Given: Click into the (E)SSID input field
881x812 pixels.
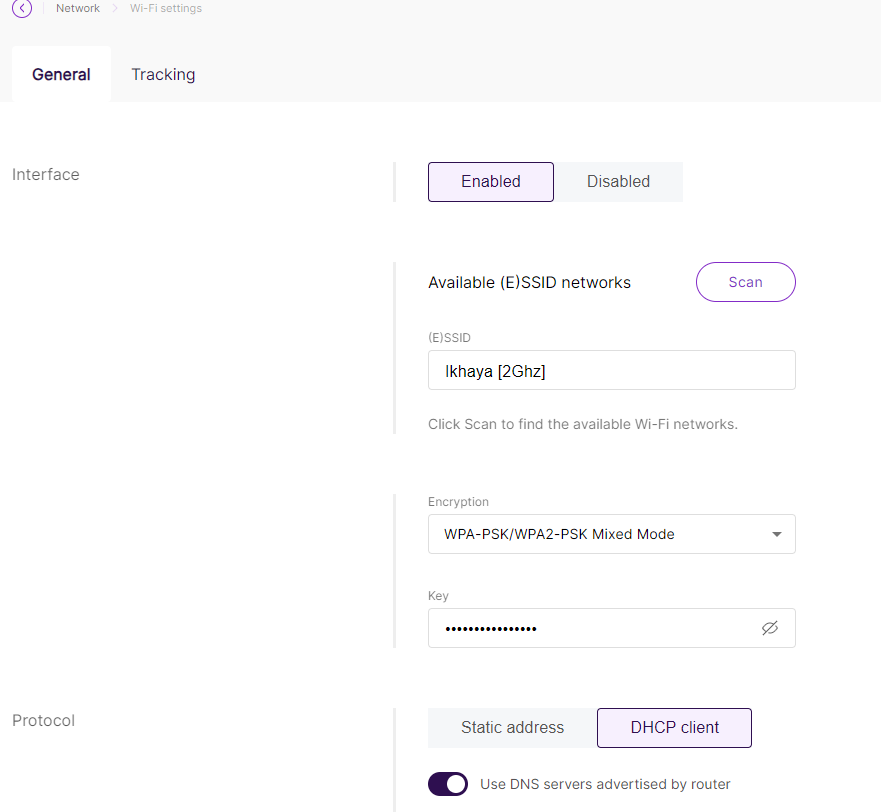Looking at the screenshot, I should point(611,370).
